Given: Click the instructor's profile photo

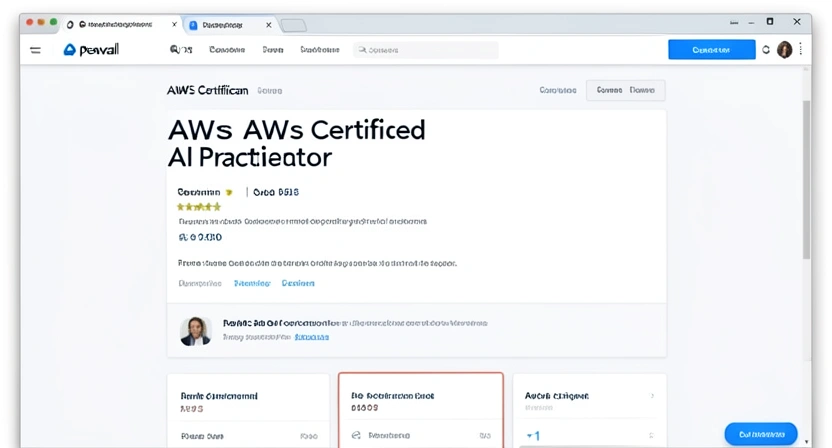Looking at the screenshot, I should point(195,331).
